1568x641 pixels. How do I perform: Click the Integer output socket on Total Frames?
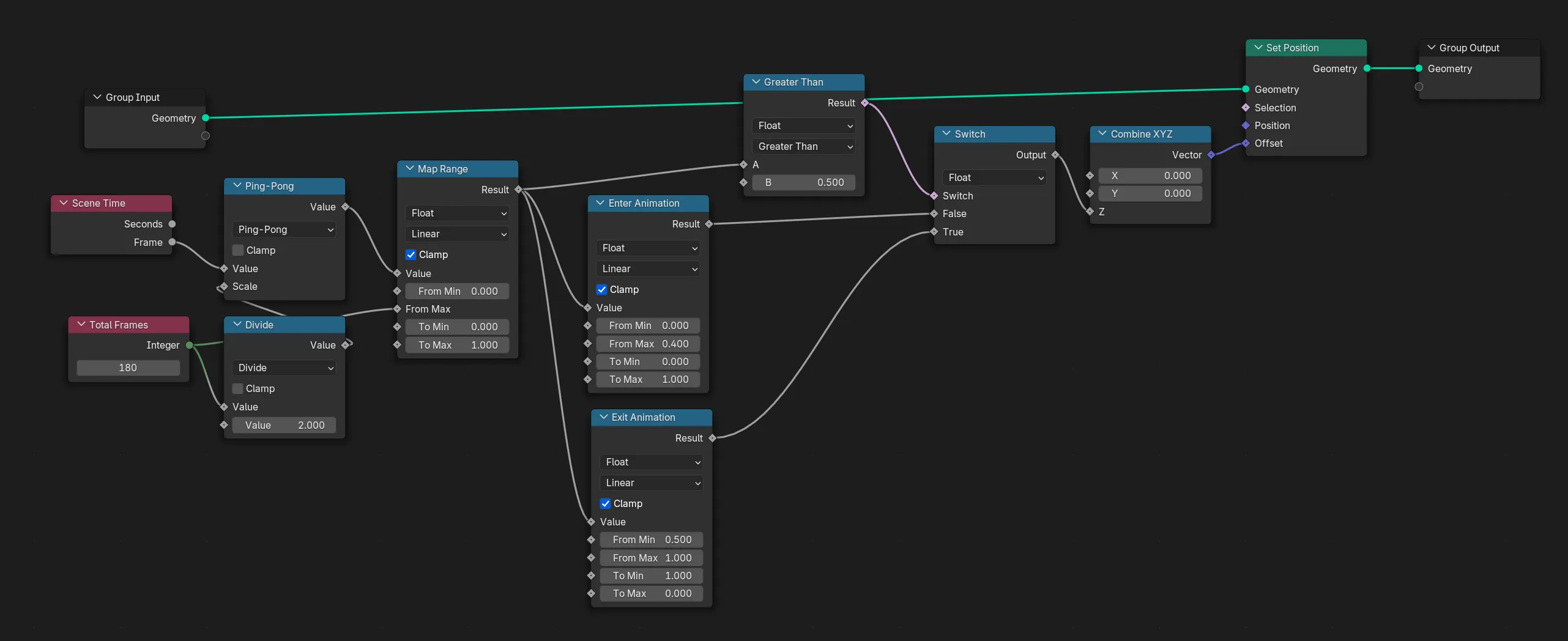click(190, 345)
